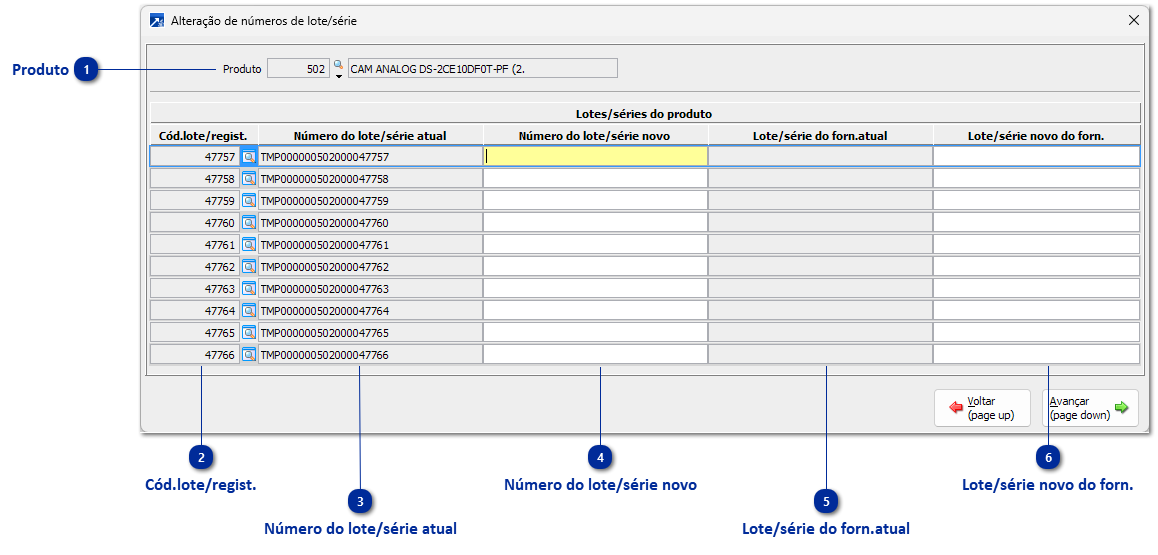Click new supplier lot field for 47760
Viewport: 1158px width, 555px height.
[x=1036, y=222]
